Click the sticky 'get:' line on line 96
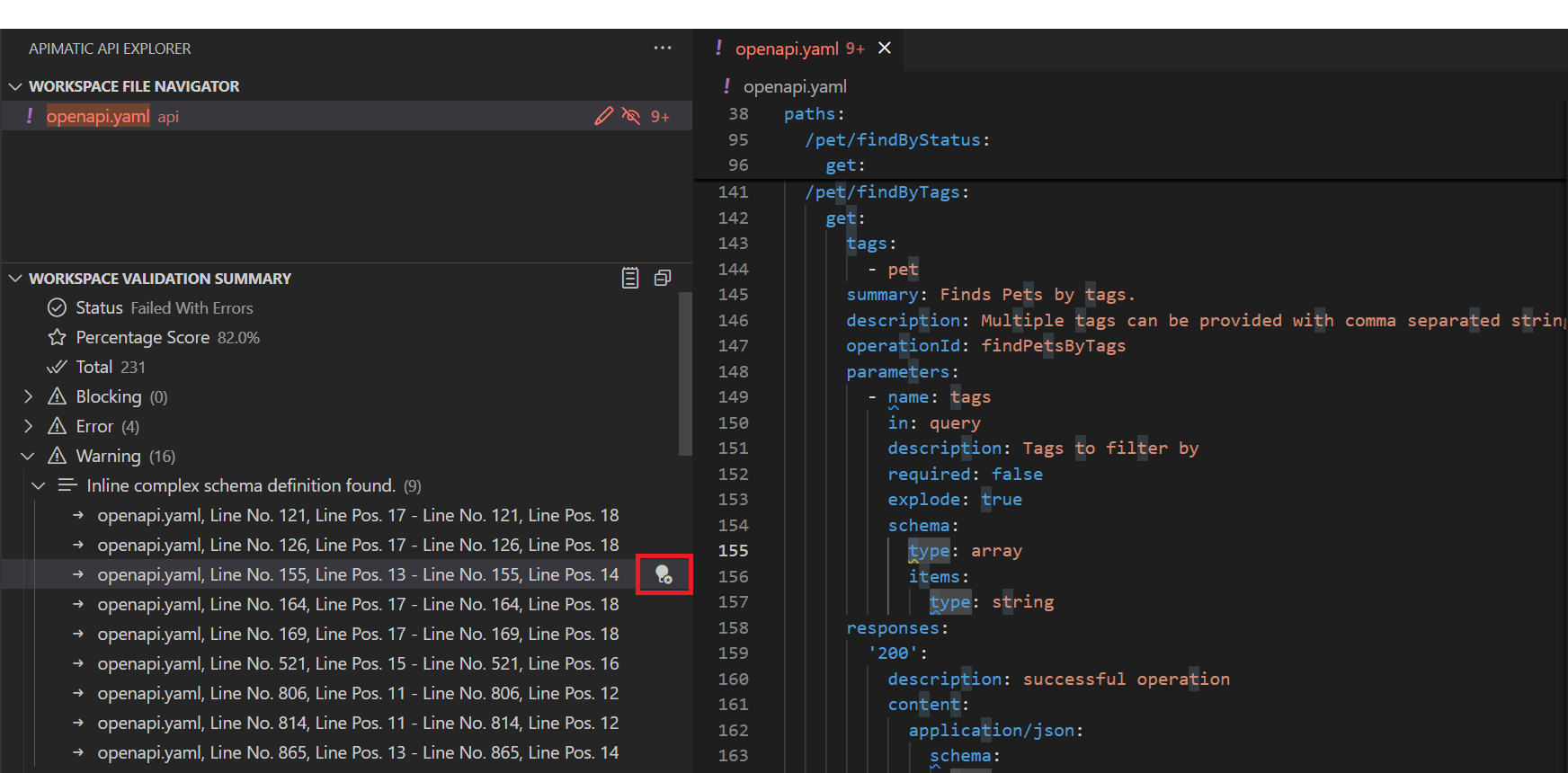Image resolution: width=1568 pixels, height=773 pixels. pyautogui.click(x=845, y=165)
